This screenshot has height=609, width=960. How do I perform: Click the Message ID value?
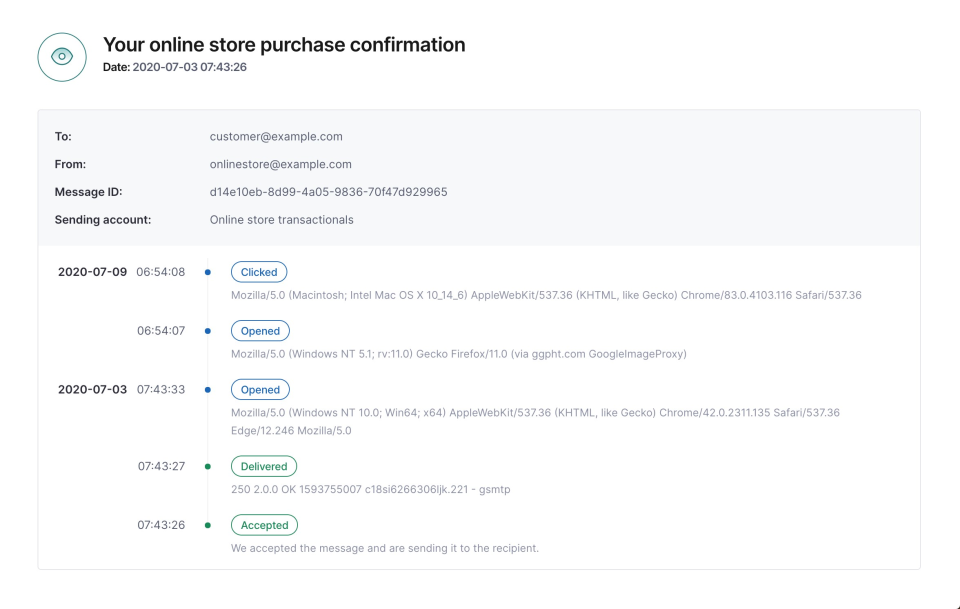[x=328, y=192]
